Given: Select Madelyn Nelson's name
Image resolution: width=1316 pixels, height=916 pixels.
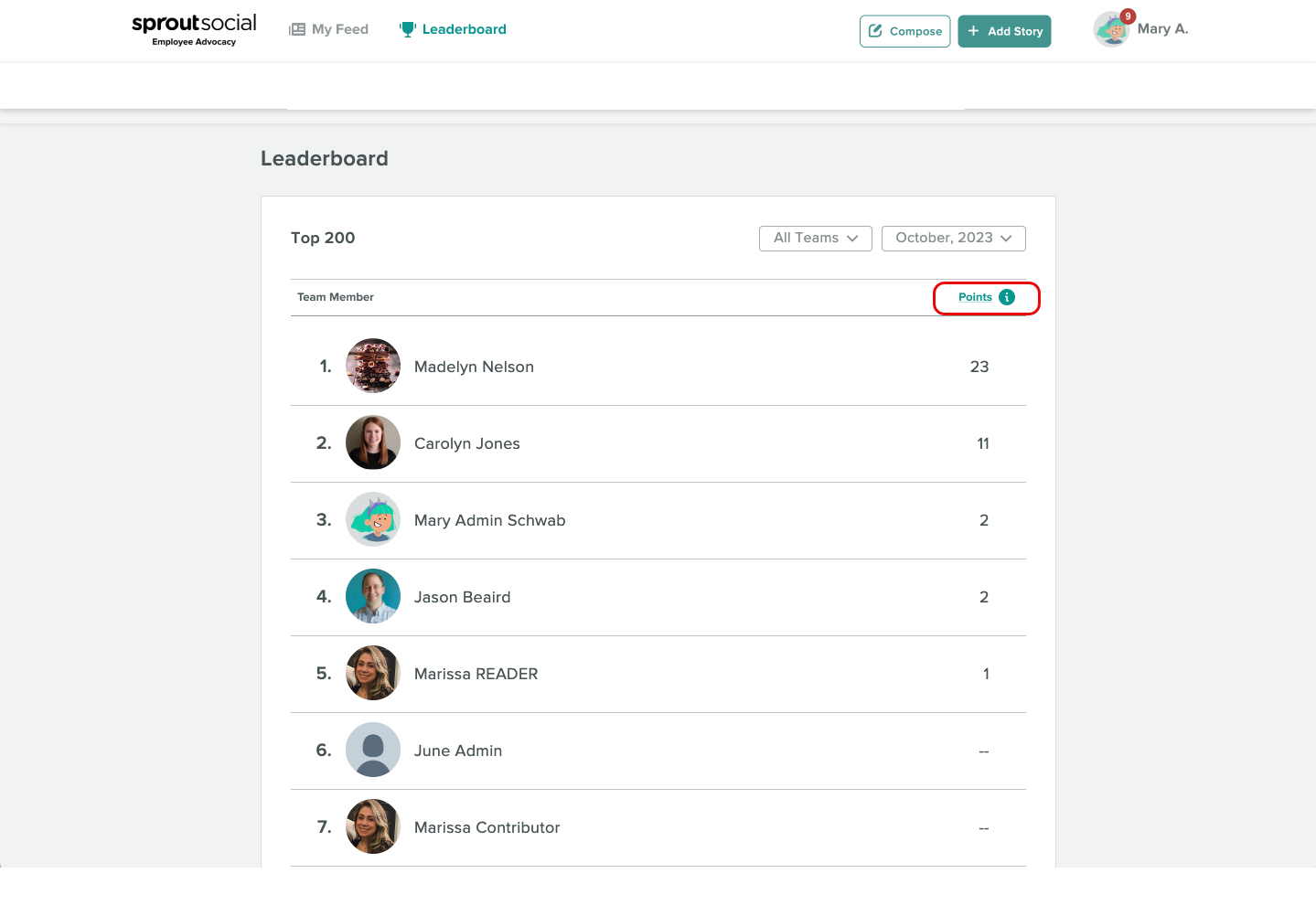Looking at the screenshot, I should [474, 367].
